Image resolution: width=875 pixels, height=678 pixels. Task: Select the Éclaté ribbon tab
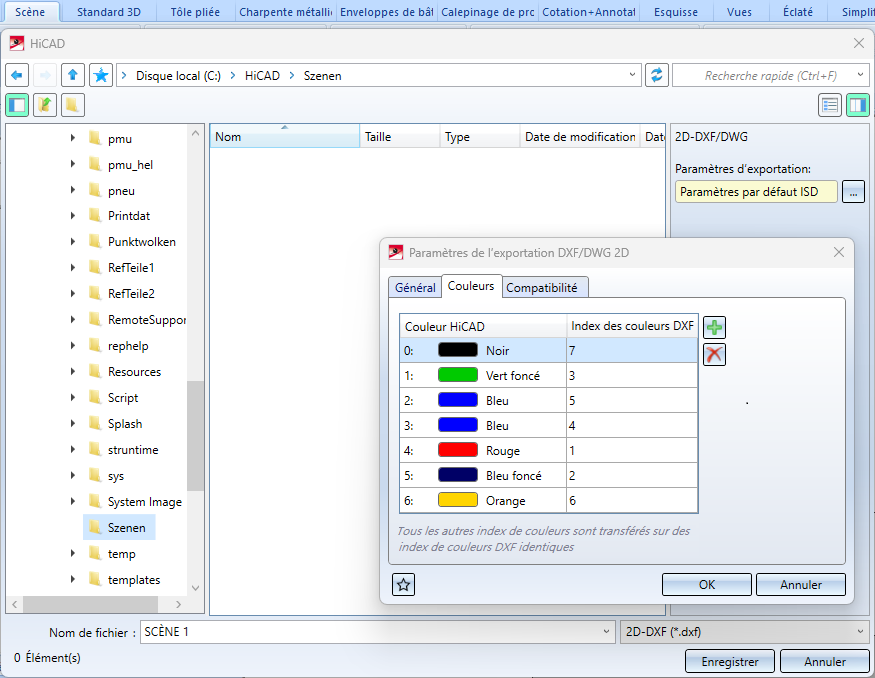coord(798,12)
